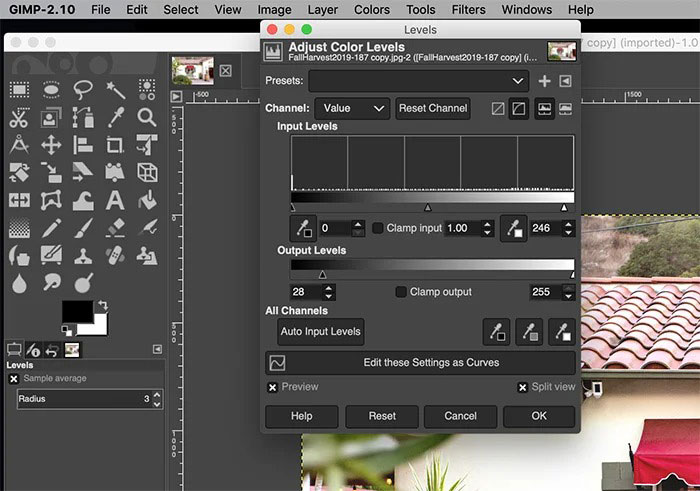Select the Zoom magnifier tool
700x491 pixels.
point(147,118)
